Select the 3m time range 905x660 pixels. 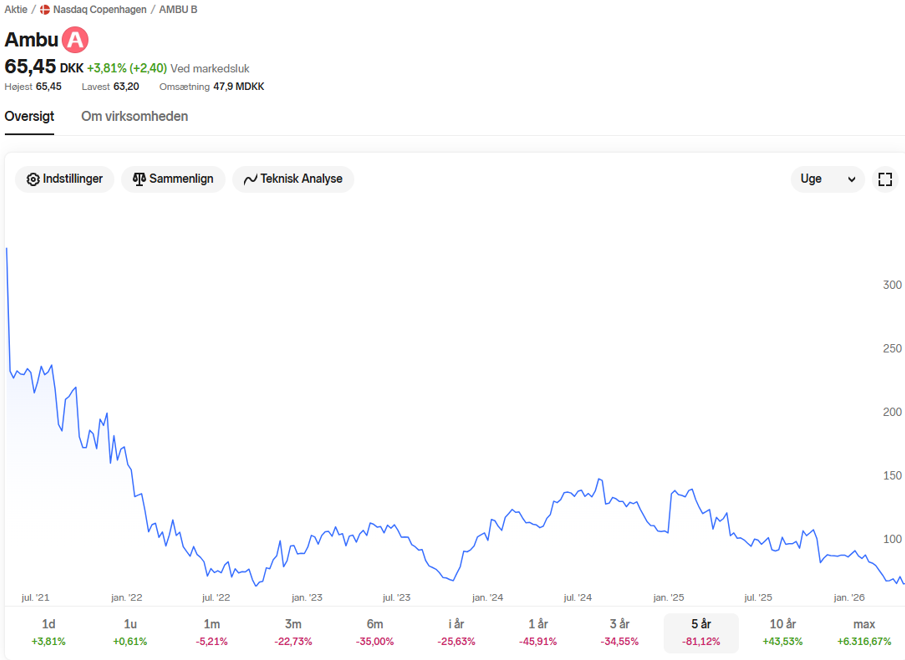click(x=293, y=633)
